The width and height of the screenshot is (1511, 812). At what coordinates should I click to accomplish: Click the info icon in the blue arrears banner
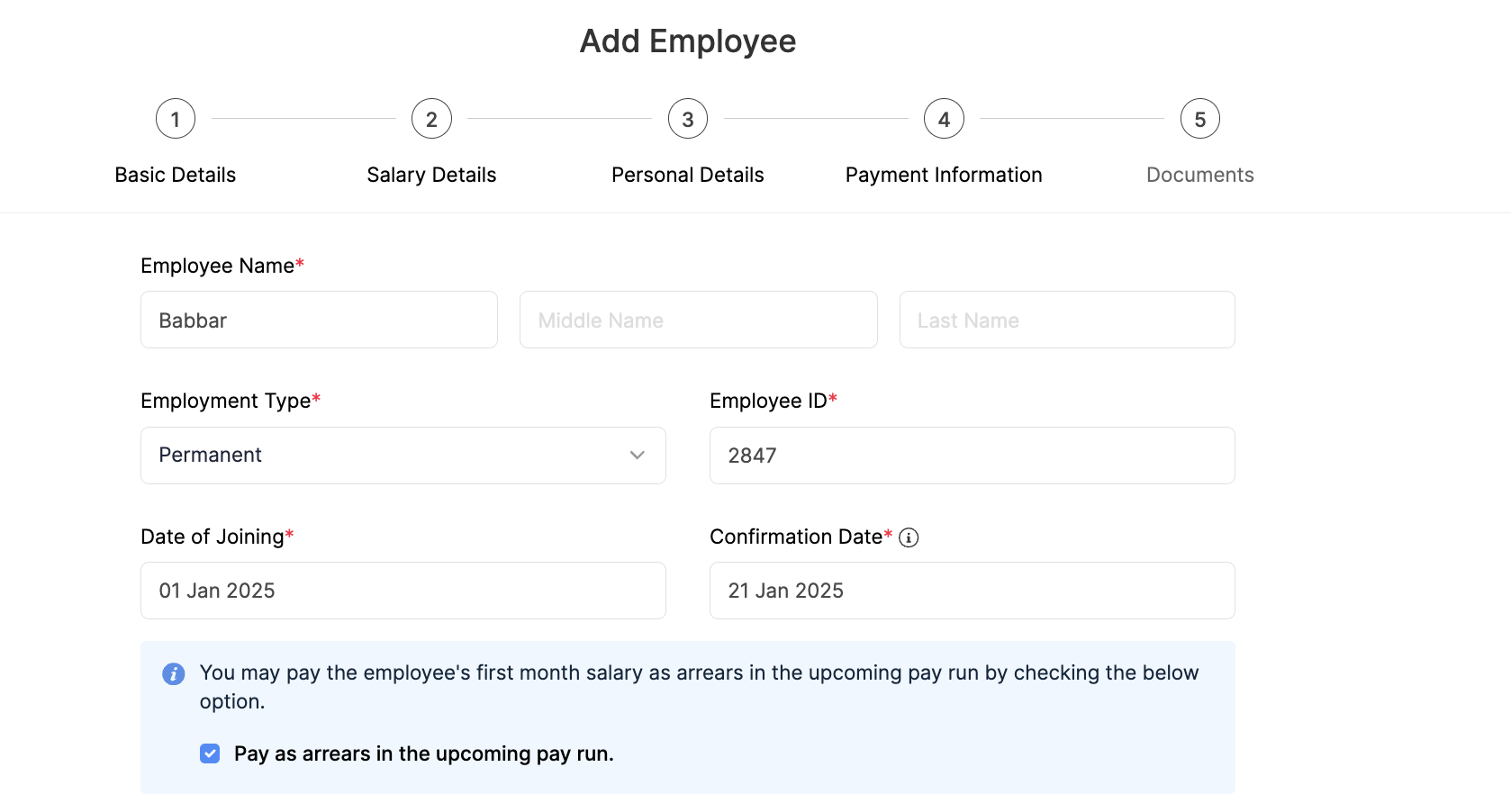pyautogui.click(x=173, y=673)
